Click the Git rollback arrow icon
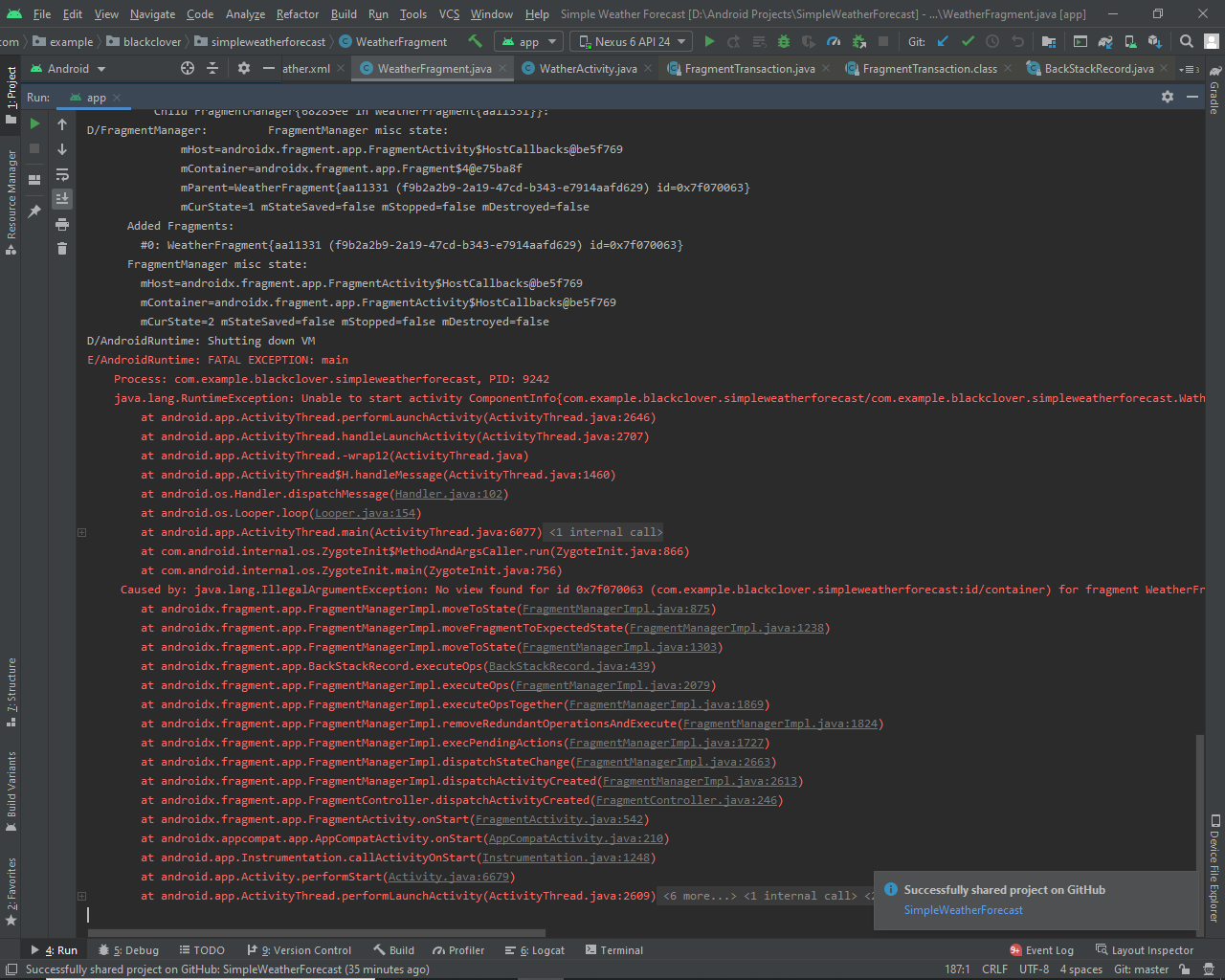Screen dimensions: 1225x980 coord(1017,41)
